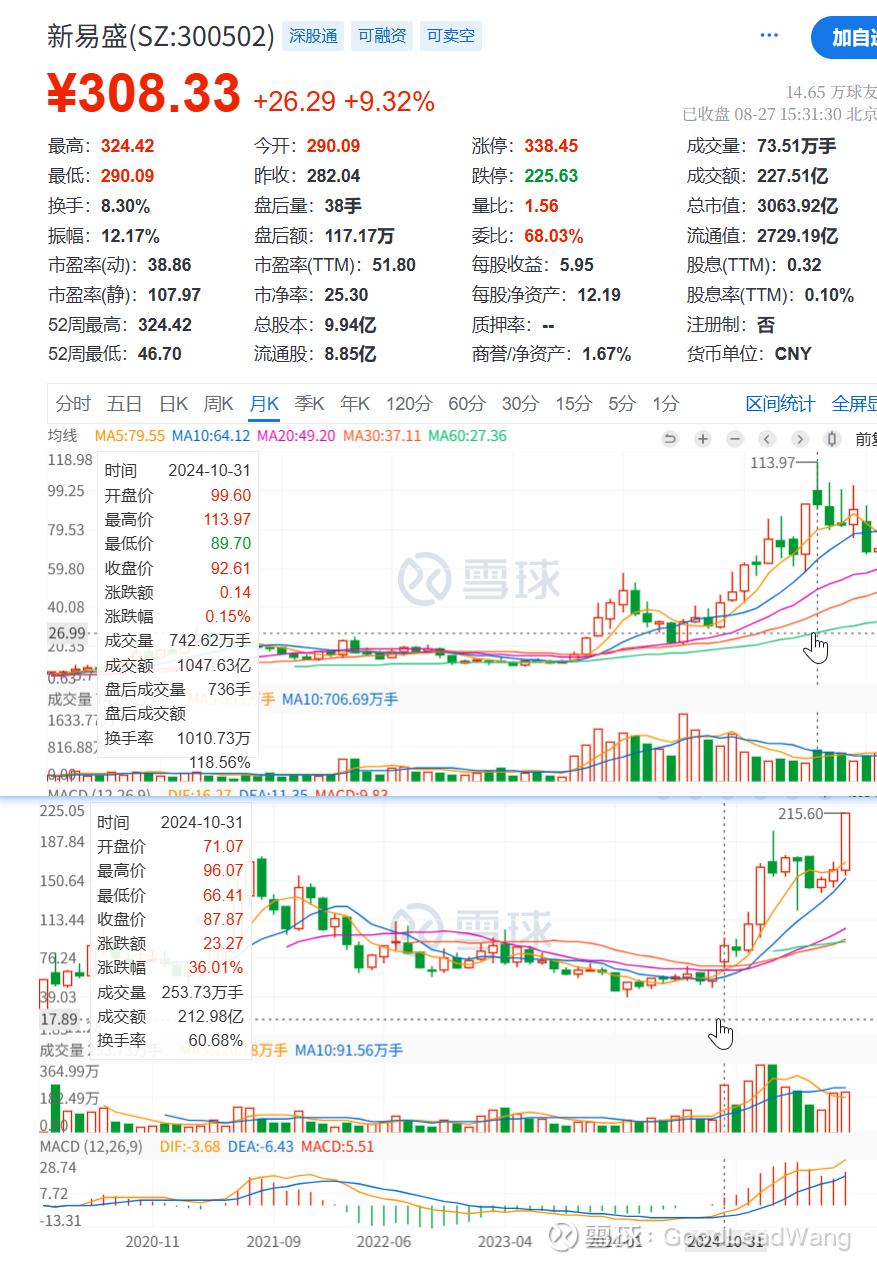Click the 跌停 value 225.63

point(552,176)
